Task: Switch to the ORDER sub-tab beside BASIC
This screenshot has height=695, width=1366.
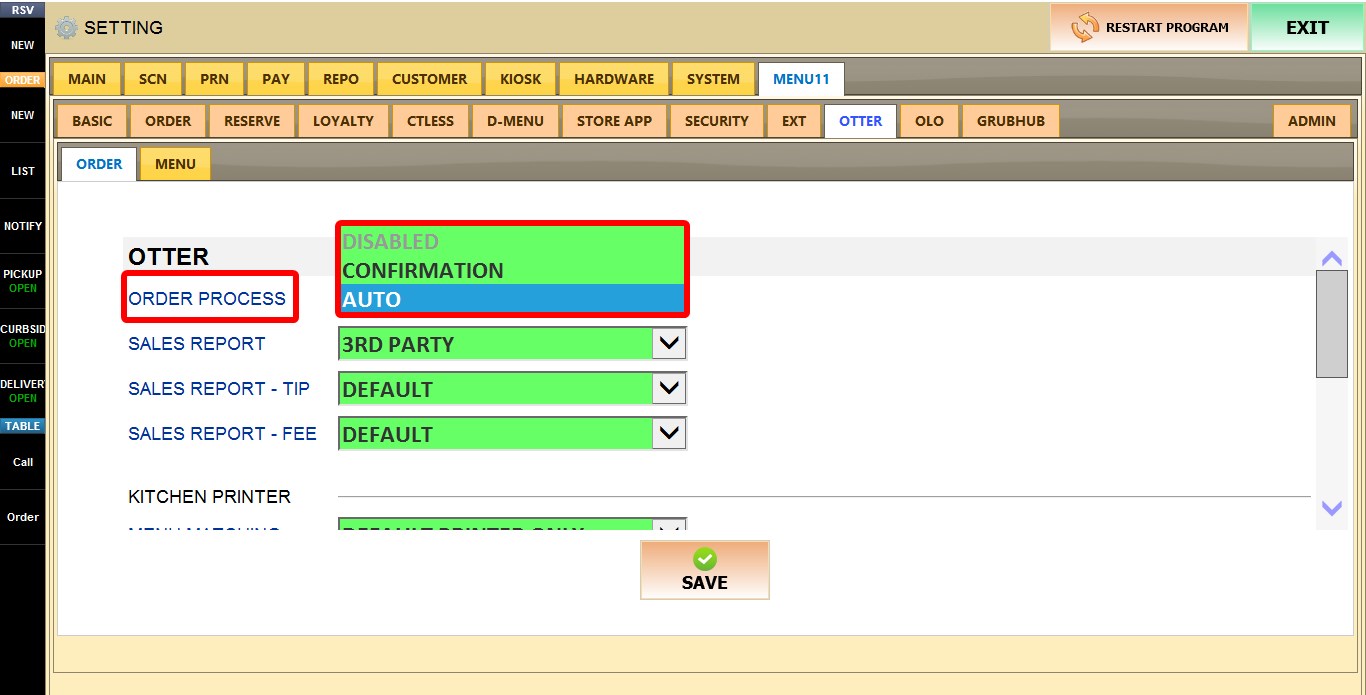Action: click(168, 121)
